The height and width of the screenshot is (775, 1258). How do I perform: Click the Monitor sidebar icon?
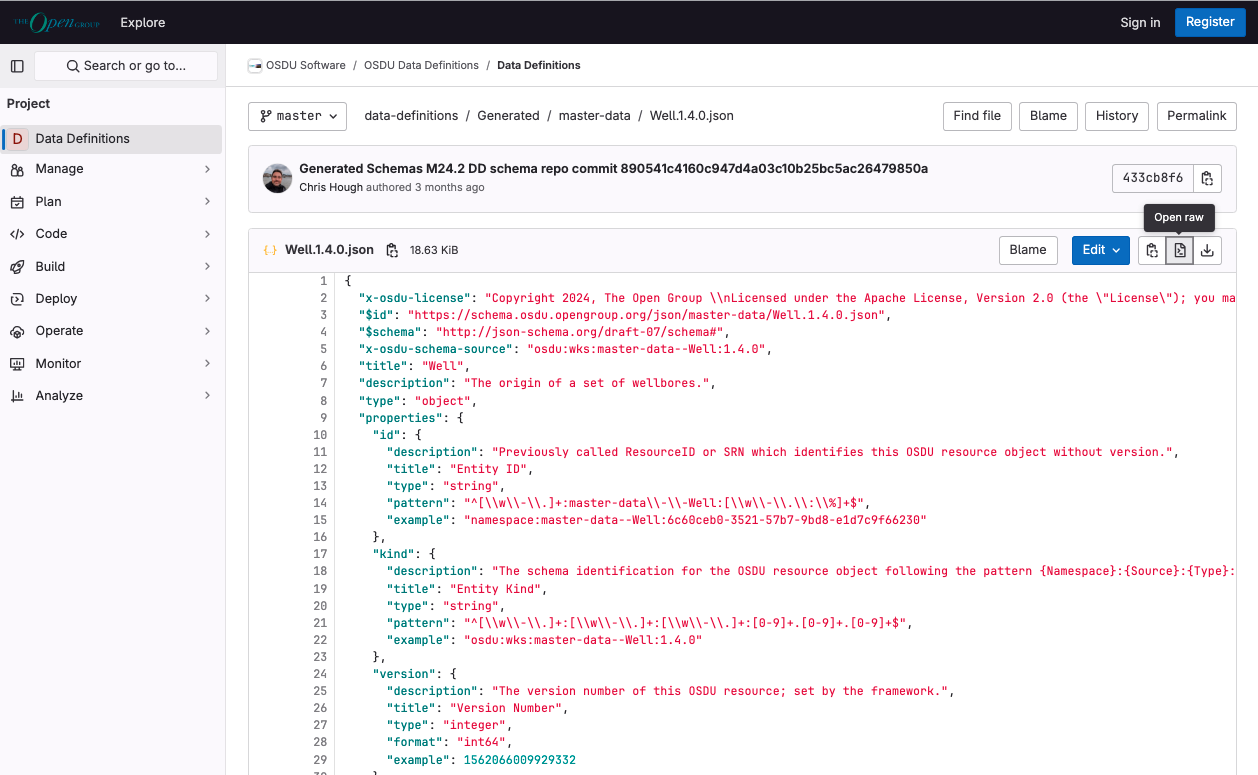17,364
